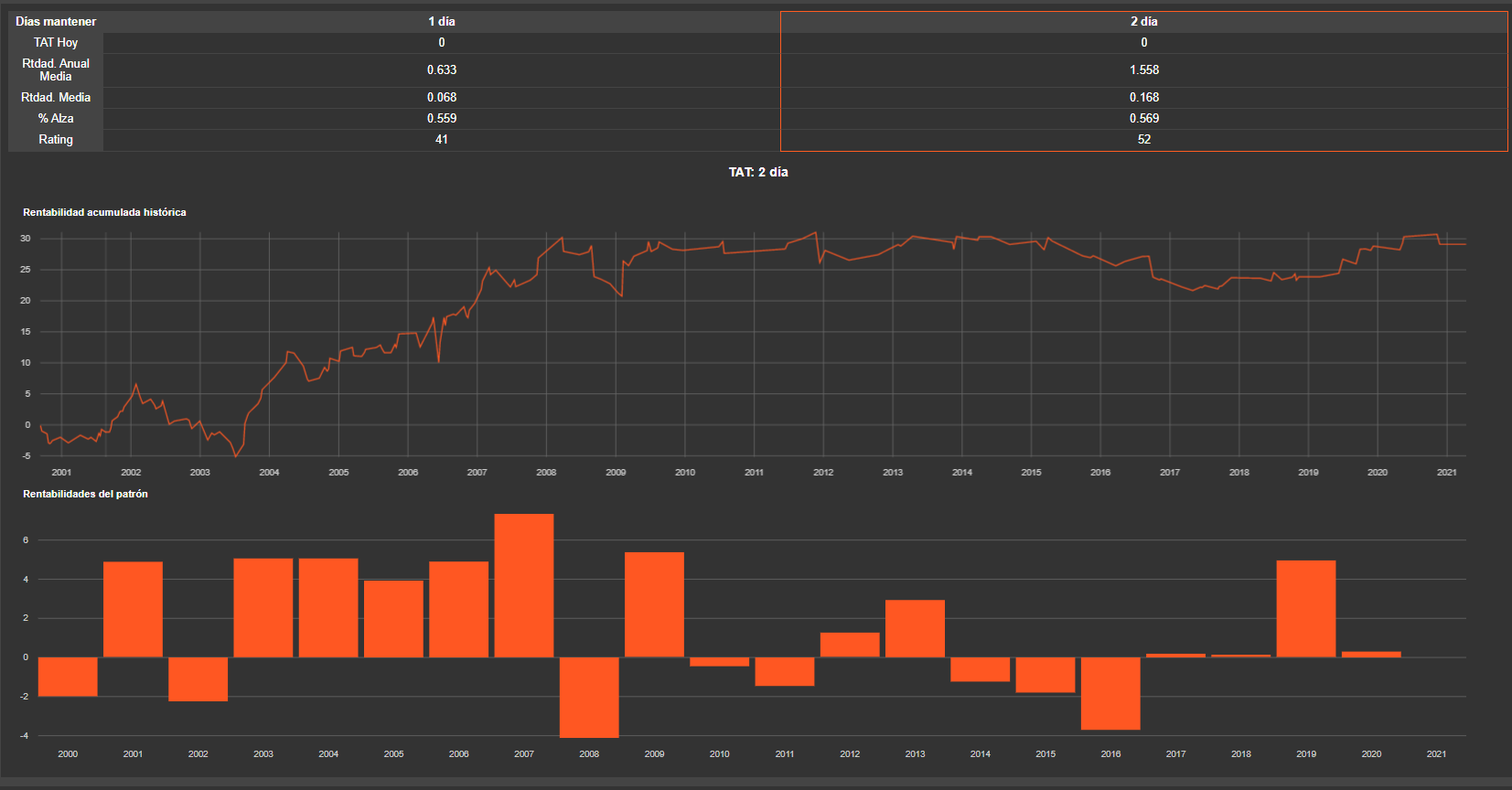Screen dimensions: 1512x790
Task: Click the Rating value 41
Action: [441, 139]
